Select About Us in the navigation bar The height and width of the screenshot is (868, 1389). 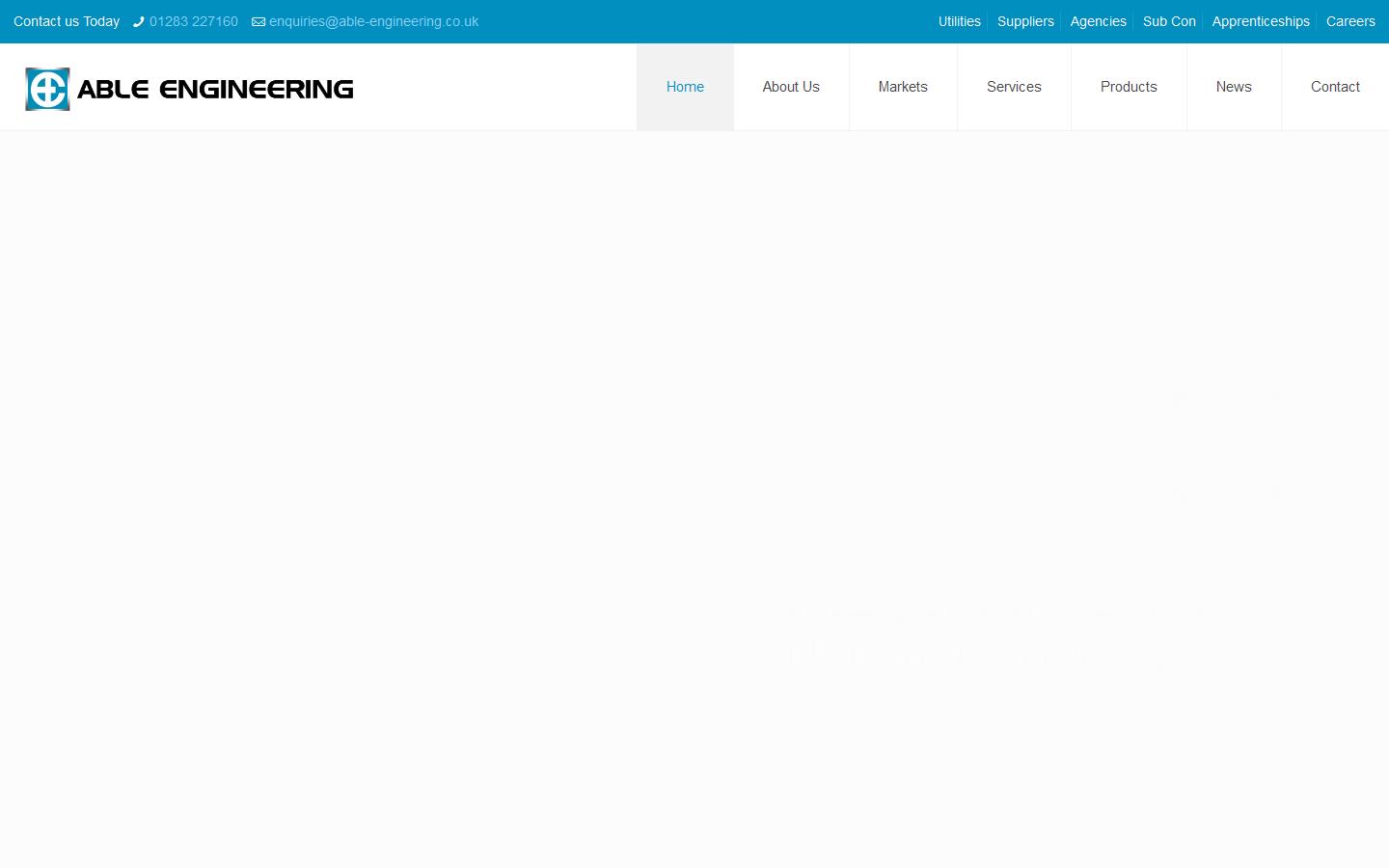pyautogui.click(x=791, y=87)
